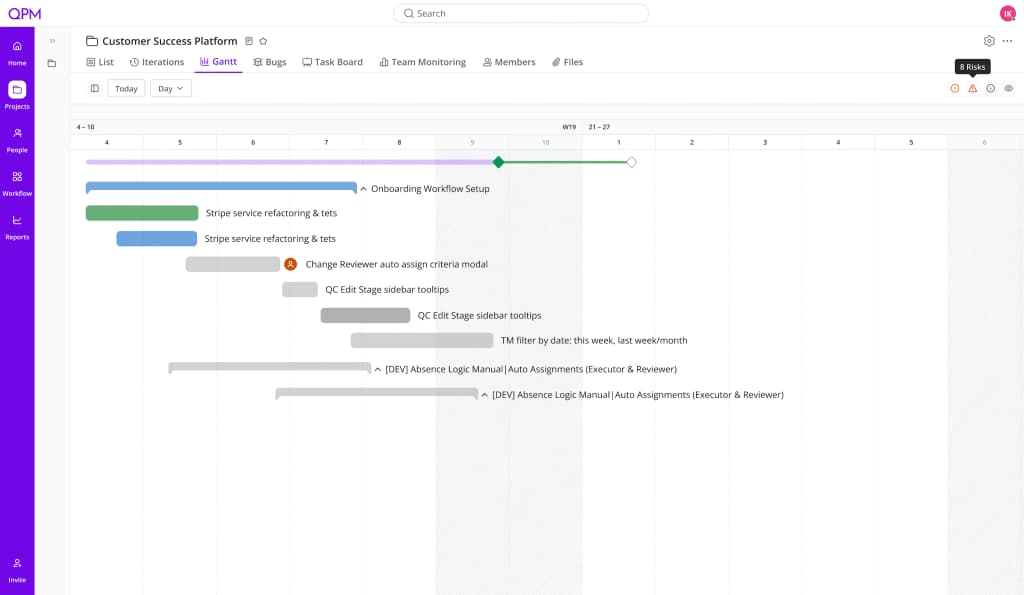
Task: Toggle the Gantt side panel layout icon
Action: [x=95, y=88]
